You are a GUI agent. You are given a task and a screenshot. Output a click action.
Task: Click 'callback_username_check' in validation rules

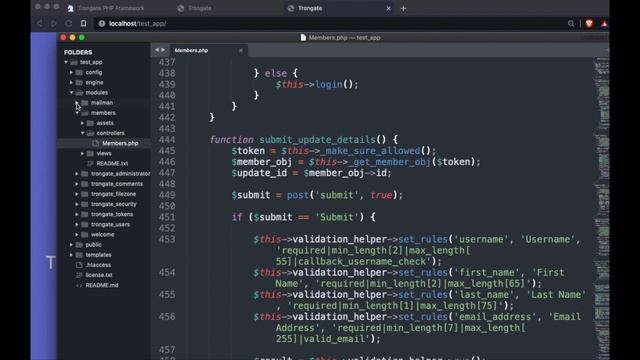[x=362, y=262]
